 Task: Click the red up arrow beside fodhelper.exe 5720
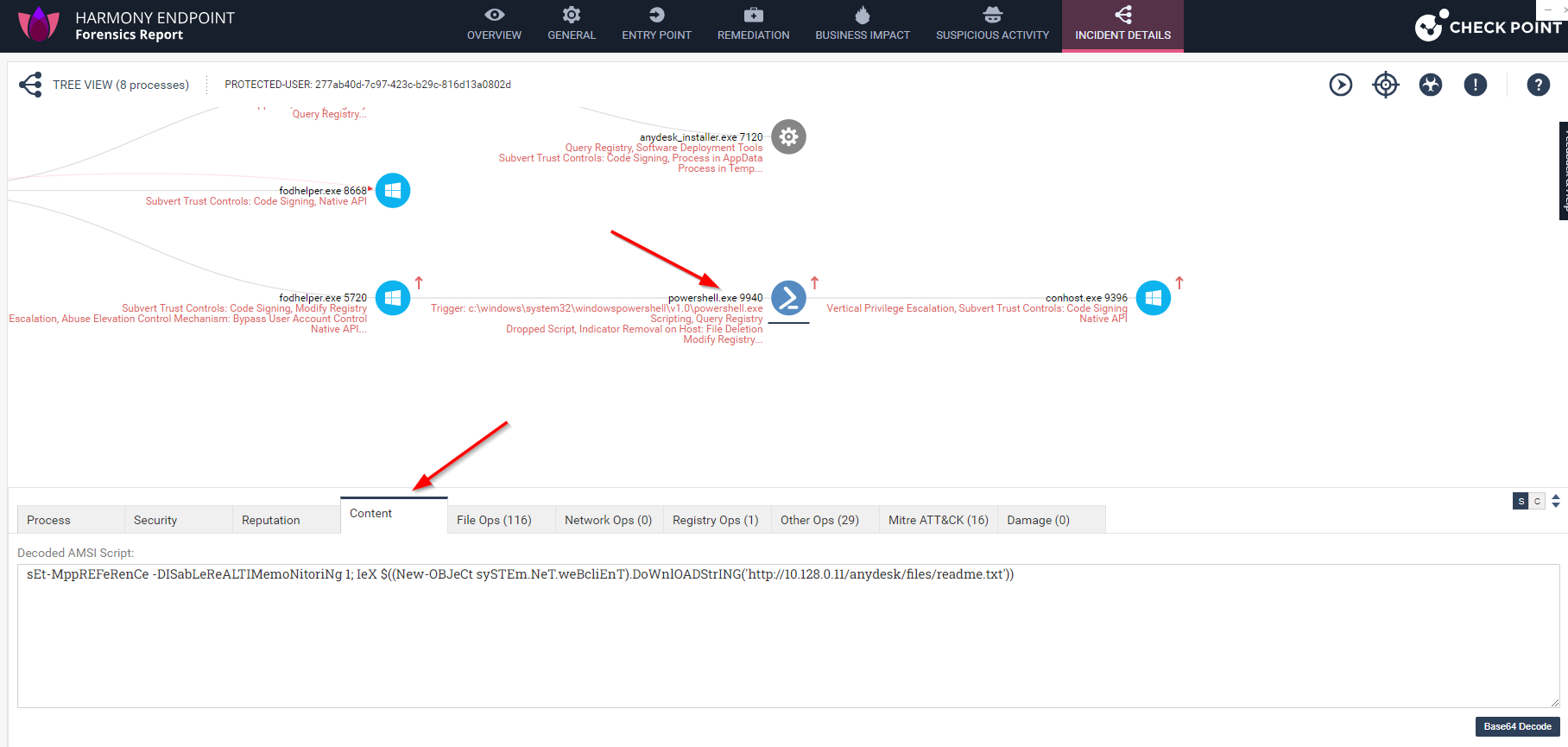(x=419, y=282)
